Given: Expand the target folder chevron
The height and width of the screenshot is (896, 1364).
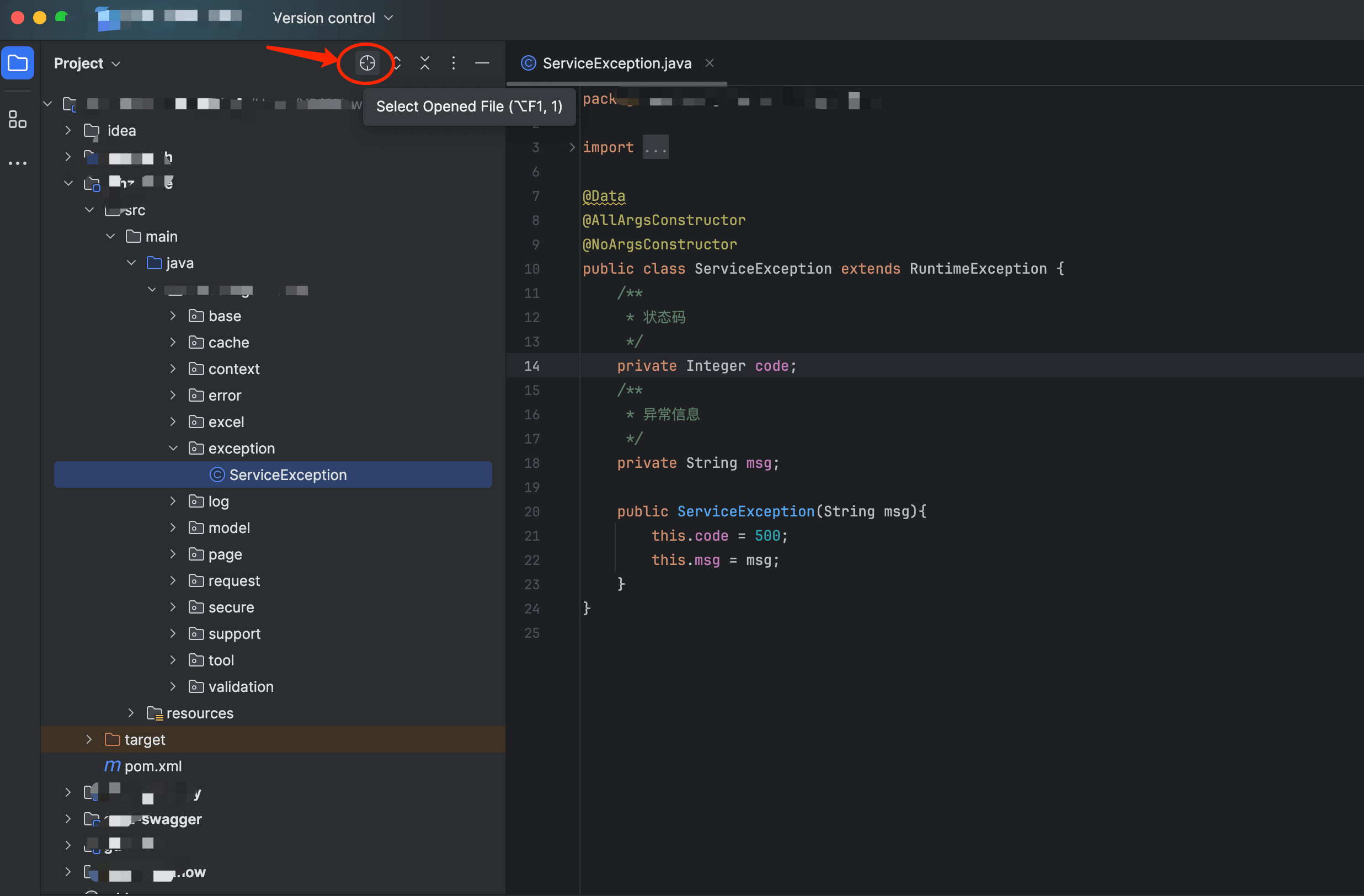Looking at the screenshot, I should tap(89, 740).
